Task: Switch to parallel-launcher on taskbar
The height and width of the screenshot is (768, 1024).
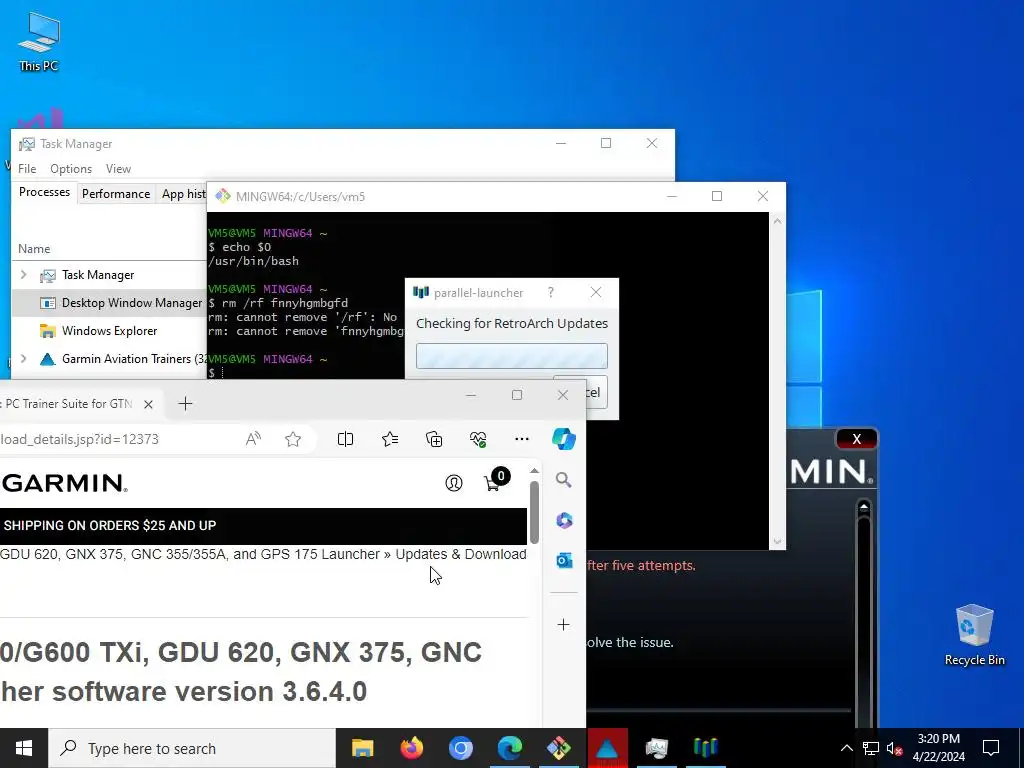Action: pos(705,748)
